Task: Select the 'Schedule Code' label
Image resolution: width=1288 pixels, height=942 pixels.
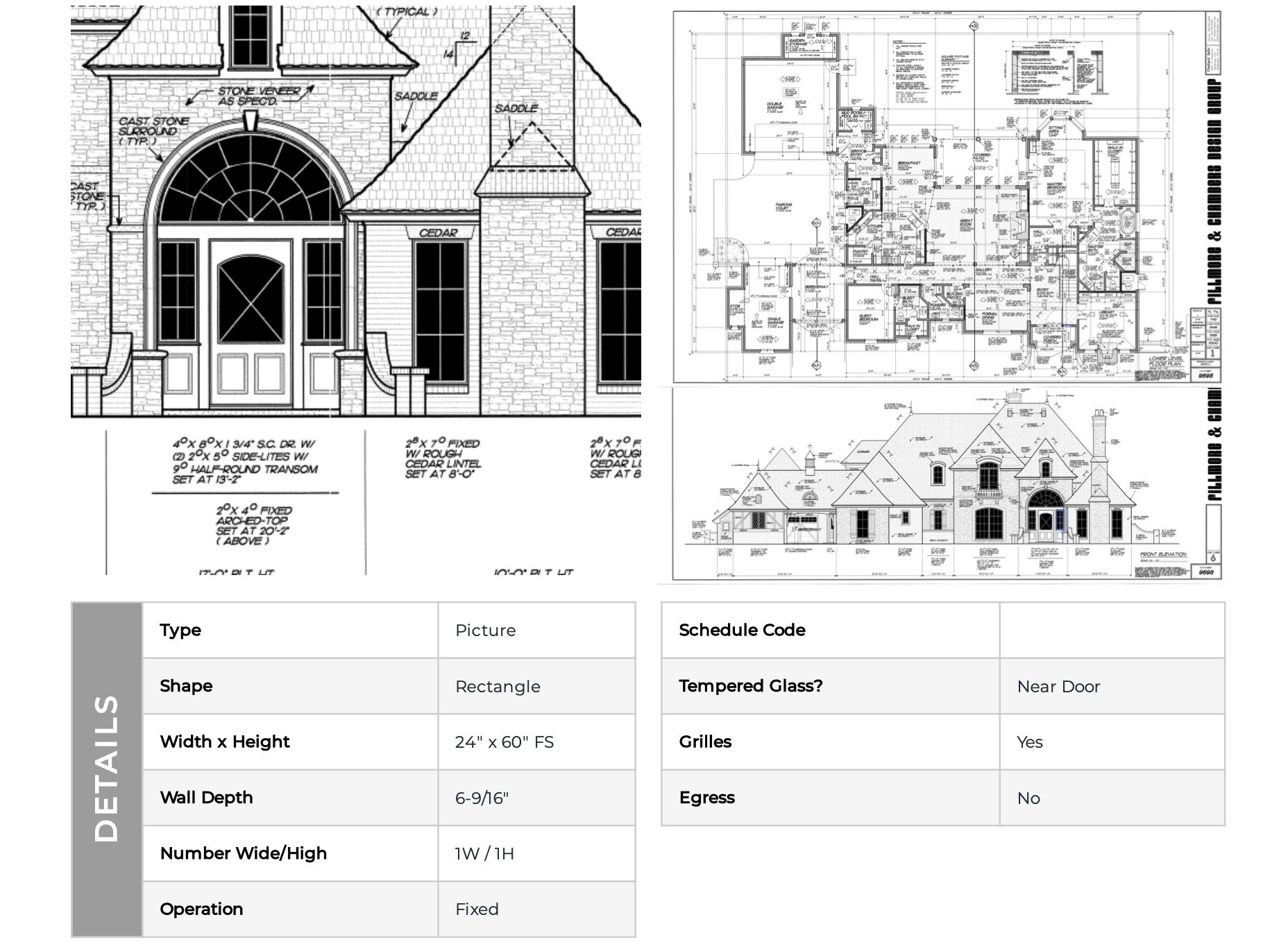Action: tap(742, 630)
